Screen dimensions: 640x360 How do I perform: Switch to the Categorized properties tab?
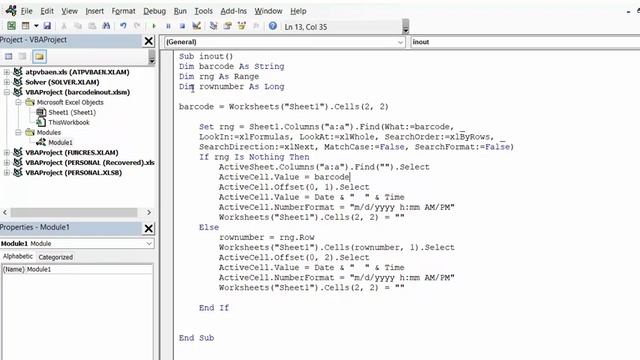(x=56, y=257)
